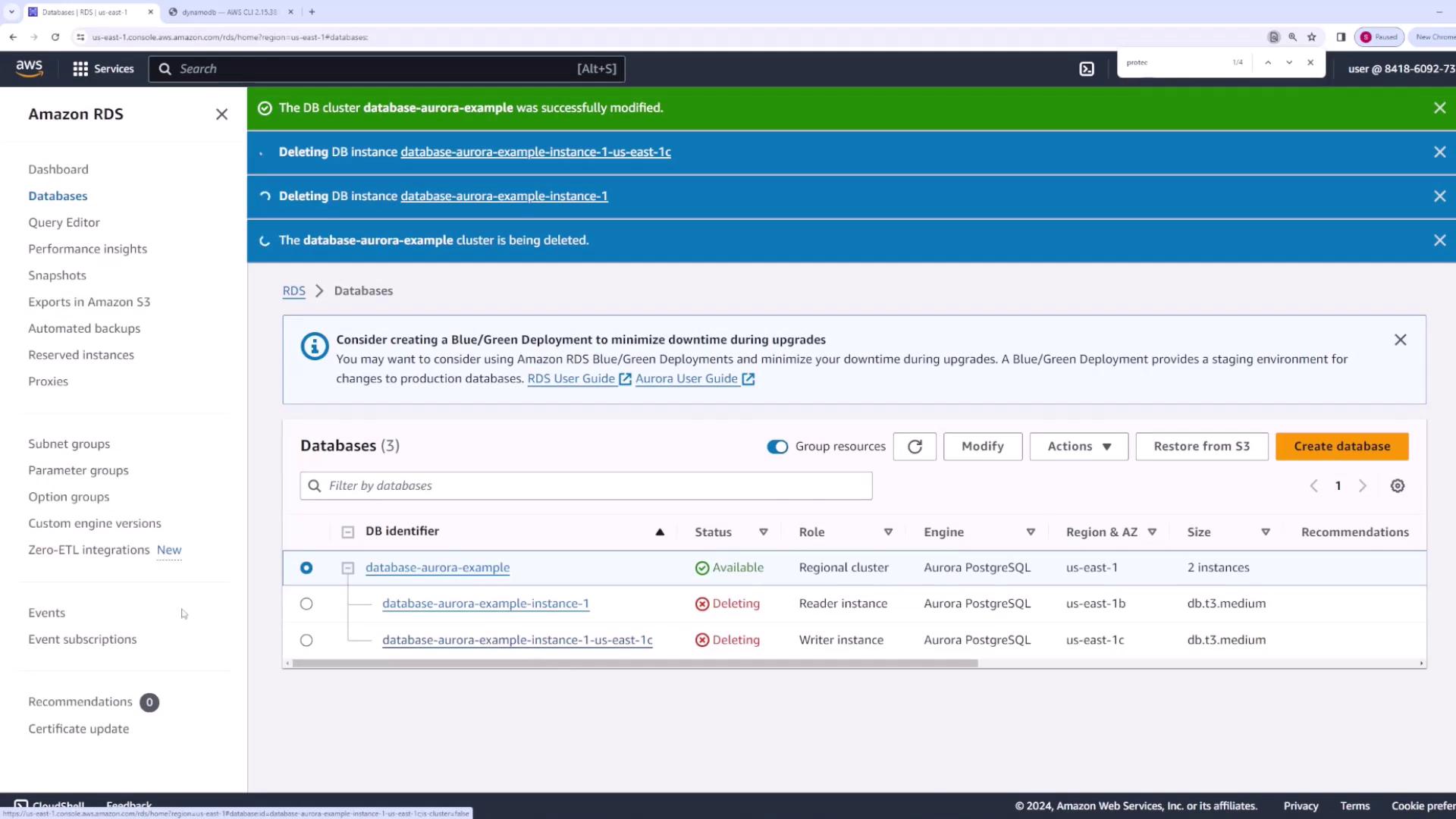Click Create database button
The width and height of the screenshot is (1456, 819).
[x=1341, y=447]
